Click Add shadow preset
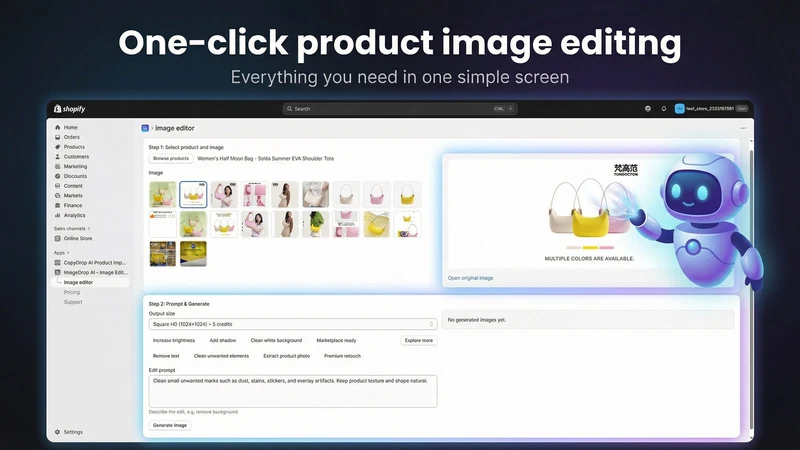The image size is (800, 450). (223, 340)
